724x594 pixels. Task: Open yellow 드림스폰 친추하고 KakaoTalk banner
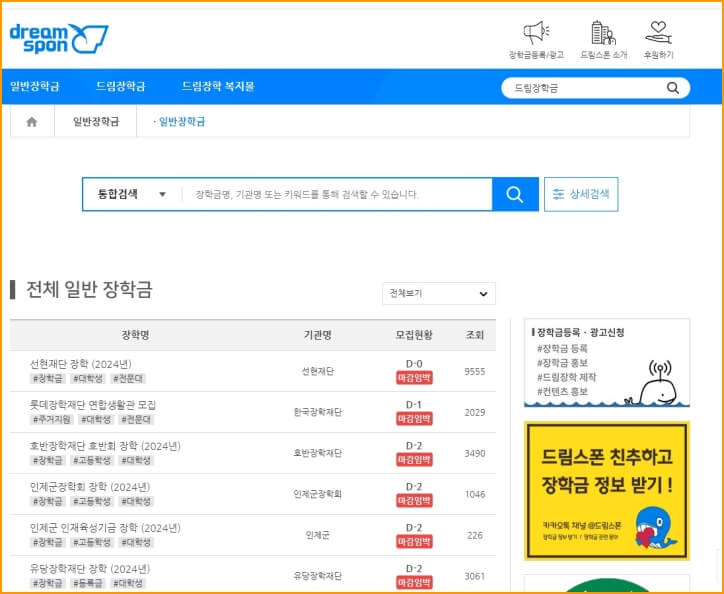pyautogui.click(x=607, y=491)
